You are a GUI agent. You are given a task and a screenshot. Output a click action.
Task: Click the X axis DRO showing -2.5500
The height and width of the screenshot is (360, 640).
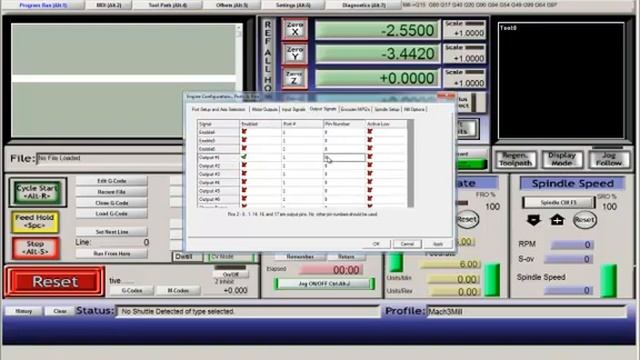pos(377,30)
